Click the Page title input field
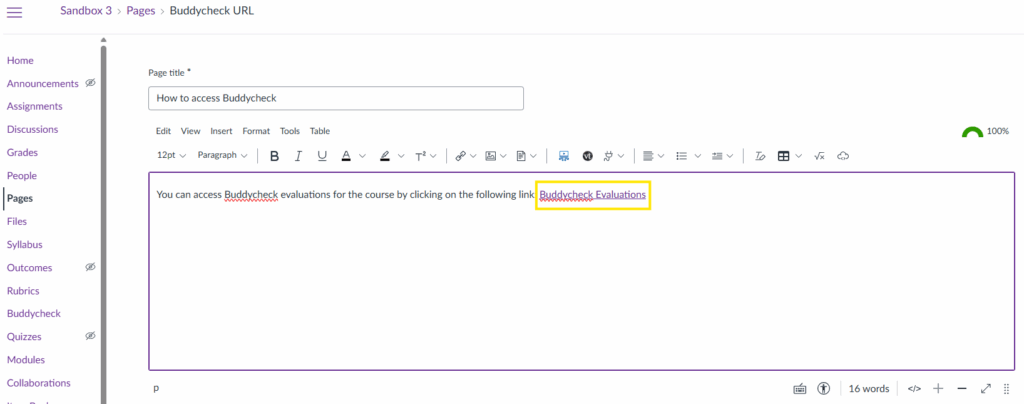The image size is (1024, 404). point(336,98)
